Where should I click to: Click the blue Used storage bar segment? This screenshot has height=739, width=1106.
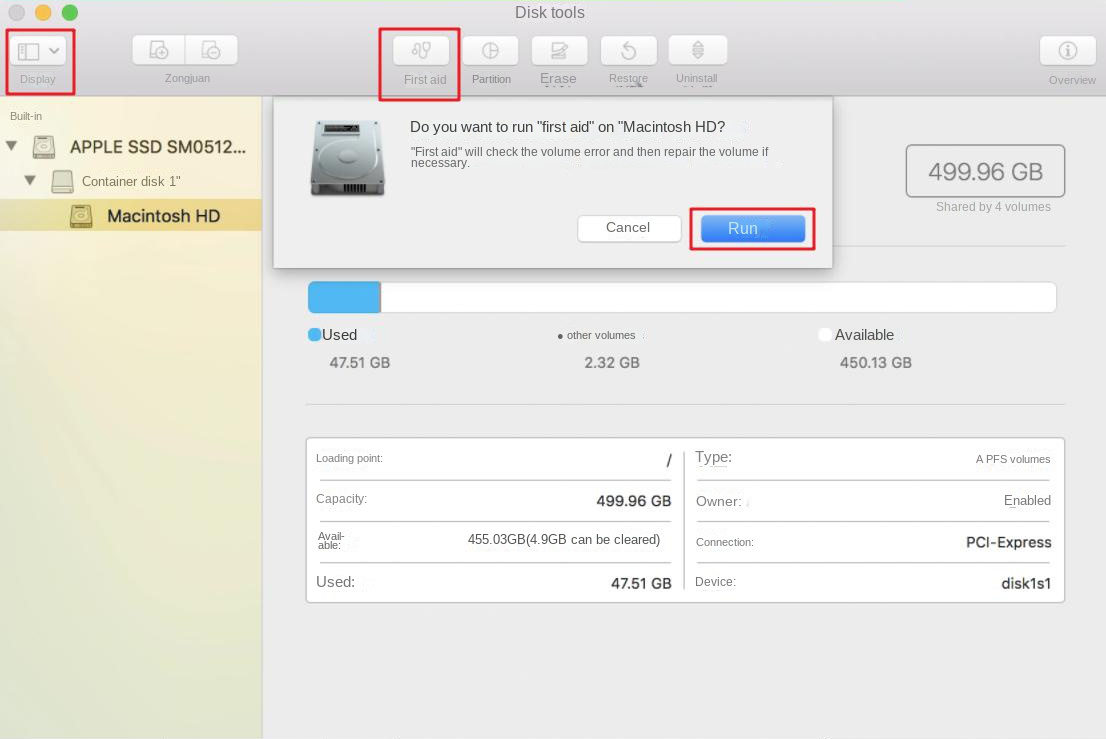(x=343, y=297)
